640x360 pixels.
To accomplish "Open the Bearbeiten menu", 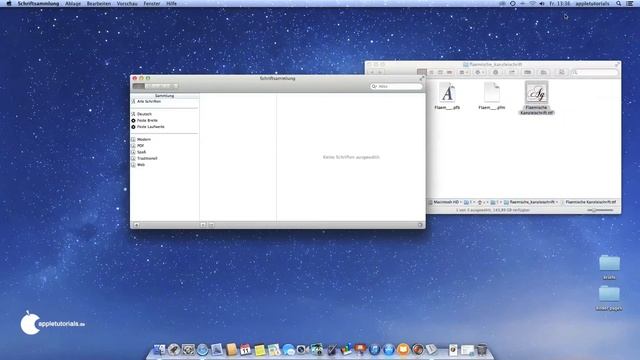I will [x=99, y=3].
